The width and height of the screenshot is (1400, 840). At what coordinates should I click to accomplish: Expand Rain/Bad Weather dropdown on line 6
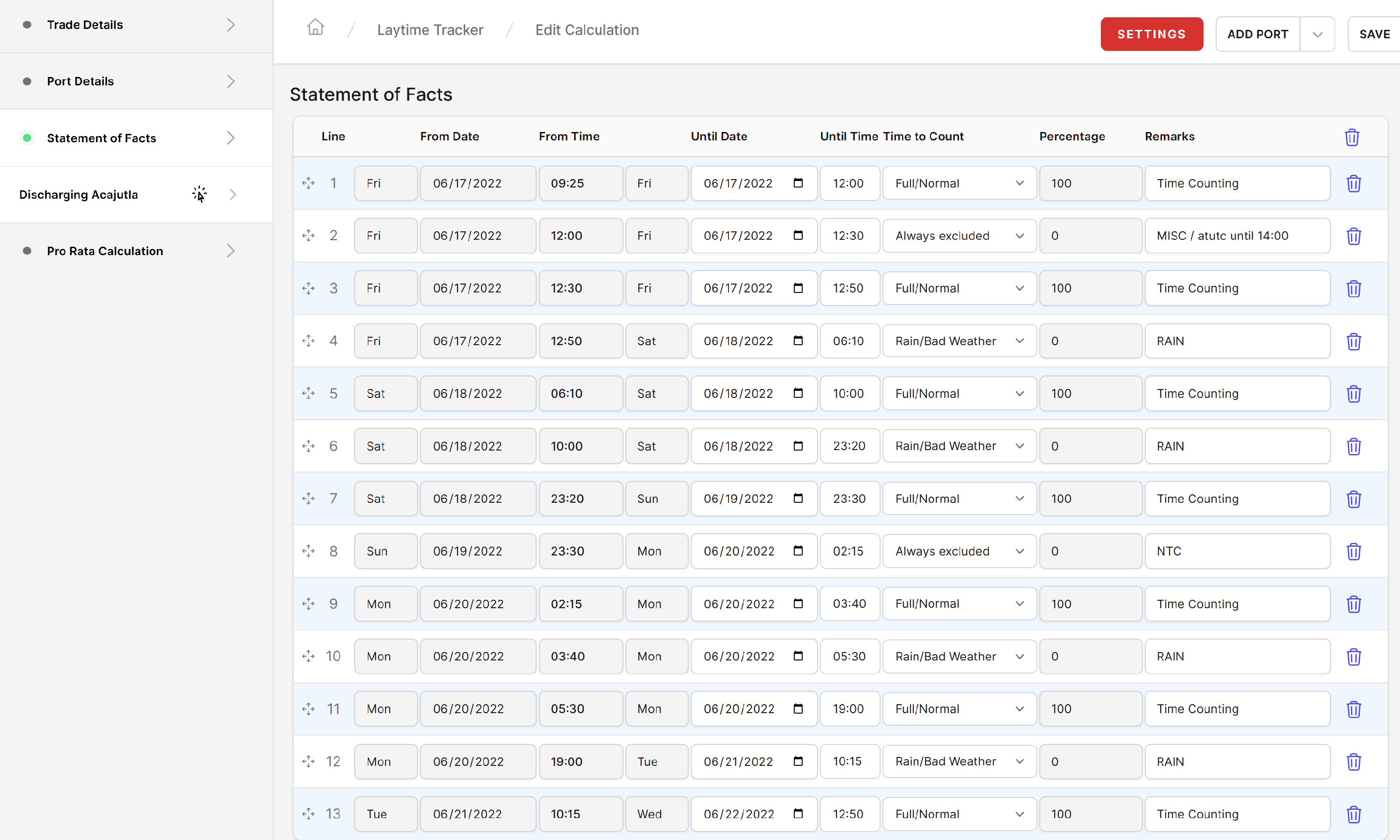point(959,446)
